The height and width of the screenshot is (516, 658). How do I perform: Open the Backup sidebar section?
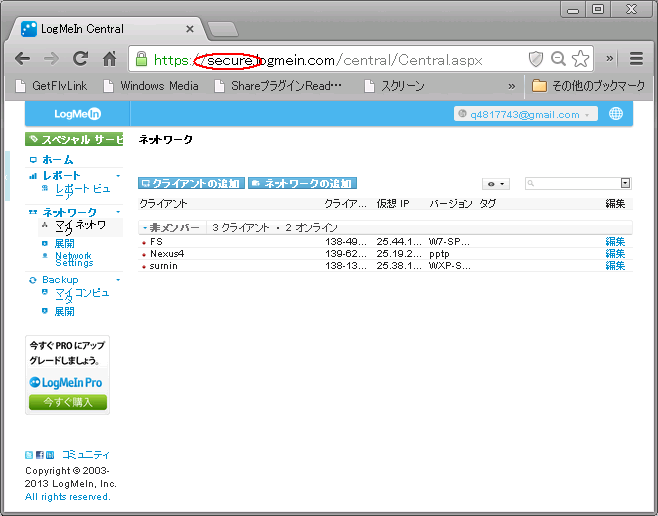pyautogui.click(x=60, y=280)
